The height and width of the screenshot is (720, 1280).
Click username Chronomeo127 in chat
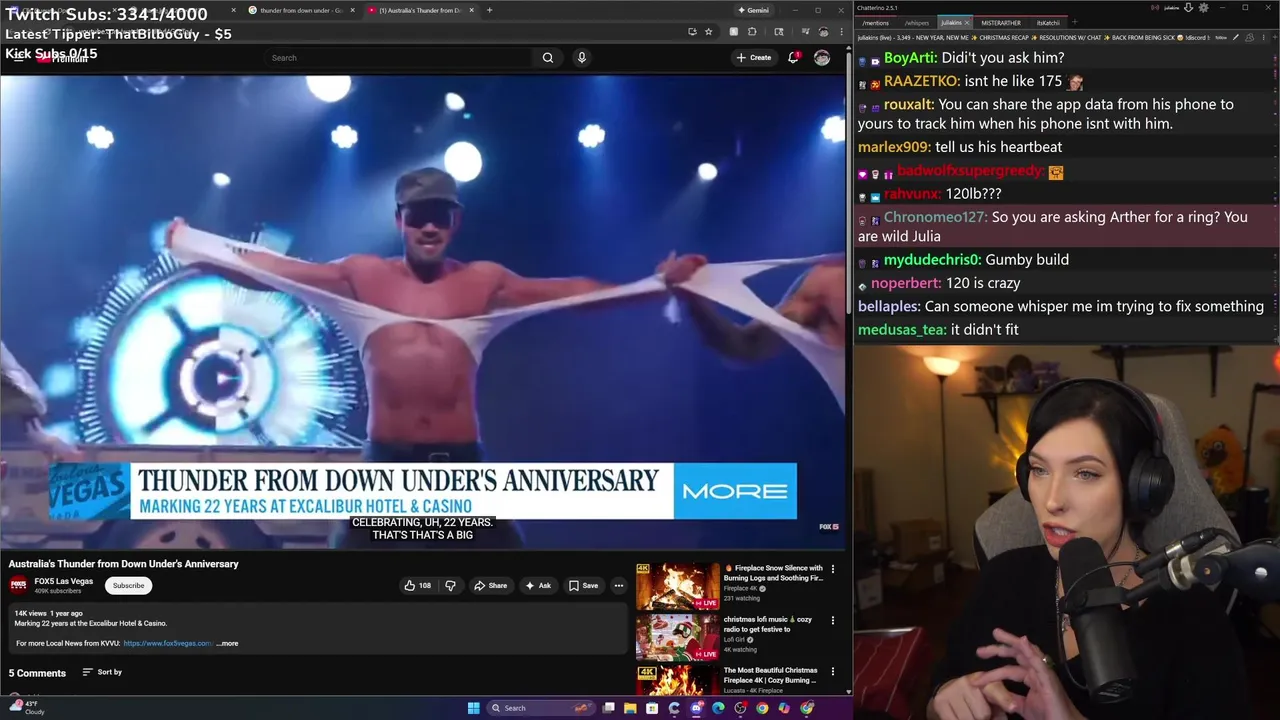point(935,217)
